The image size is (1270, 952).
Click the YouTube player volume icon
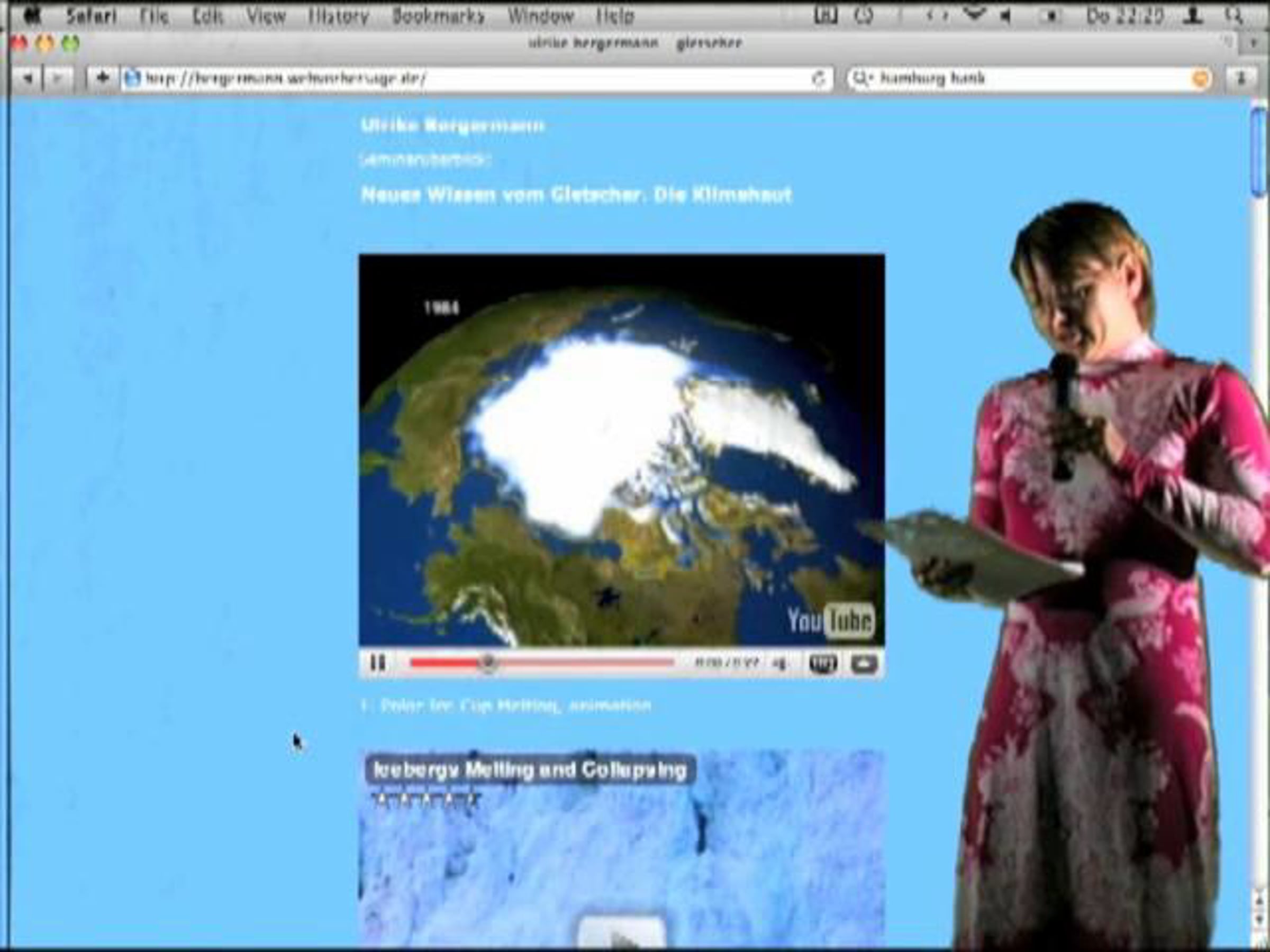pos(779,664)
